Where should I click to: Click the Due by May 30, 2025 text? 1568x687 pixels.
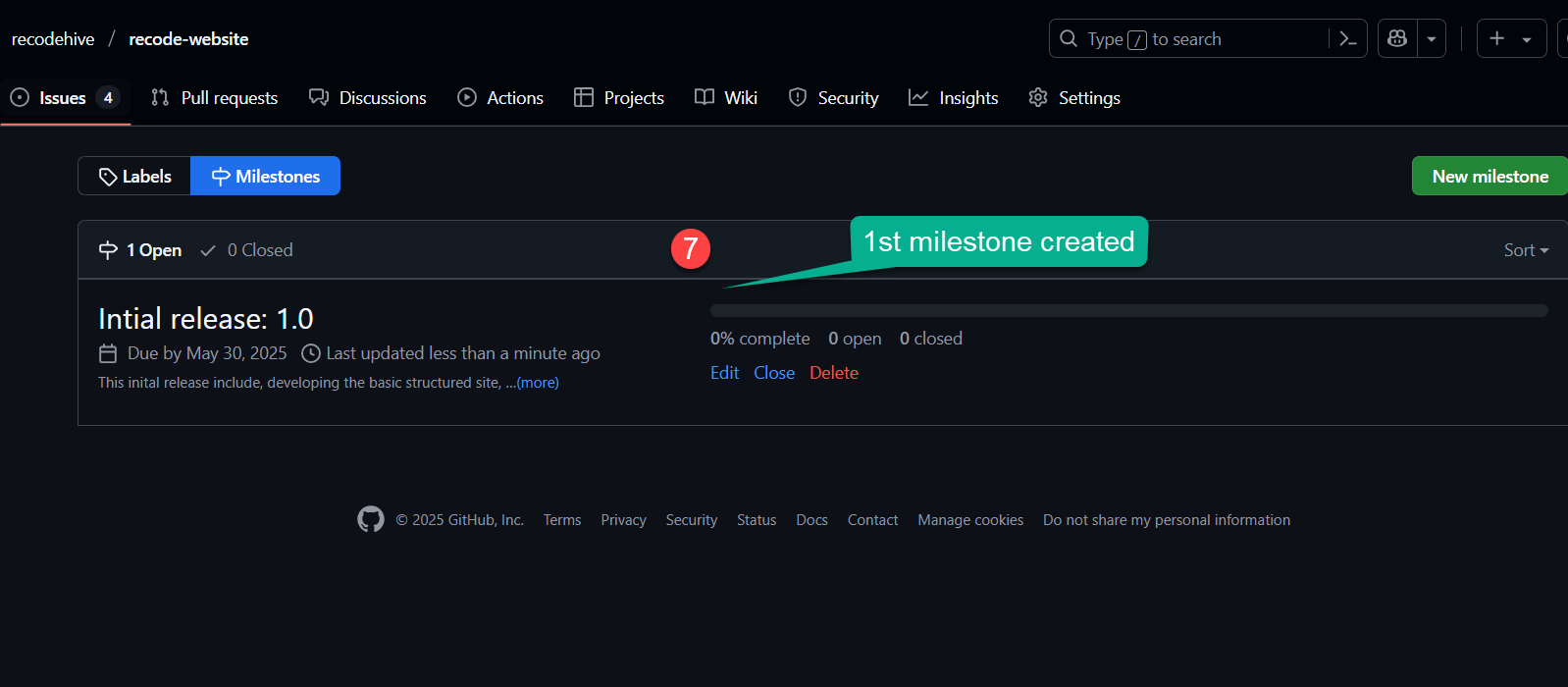point(207,353)
